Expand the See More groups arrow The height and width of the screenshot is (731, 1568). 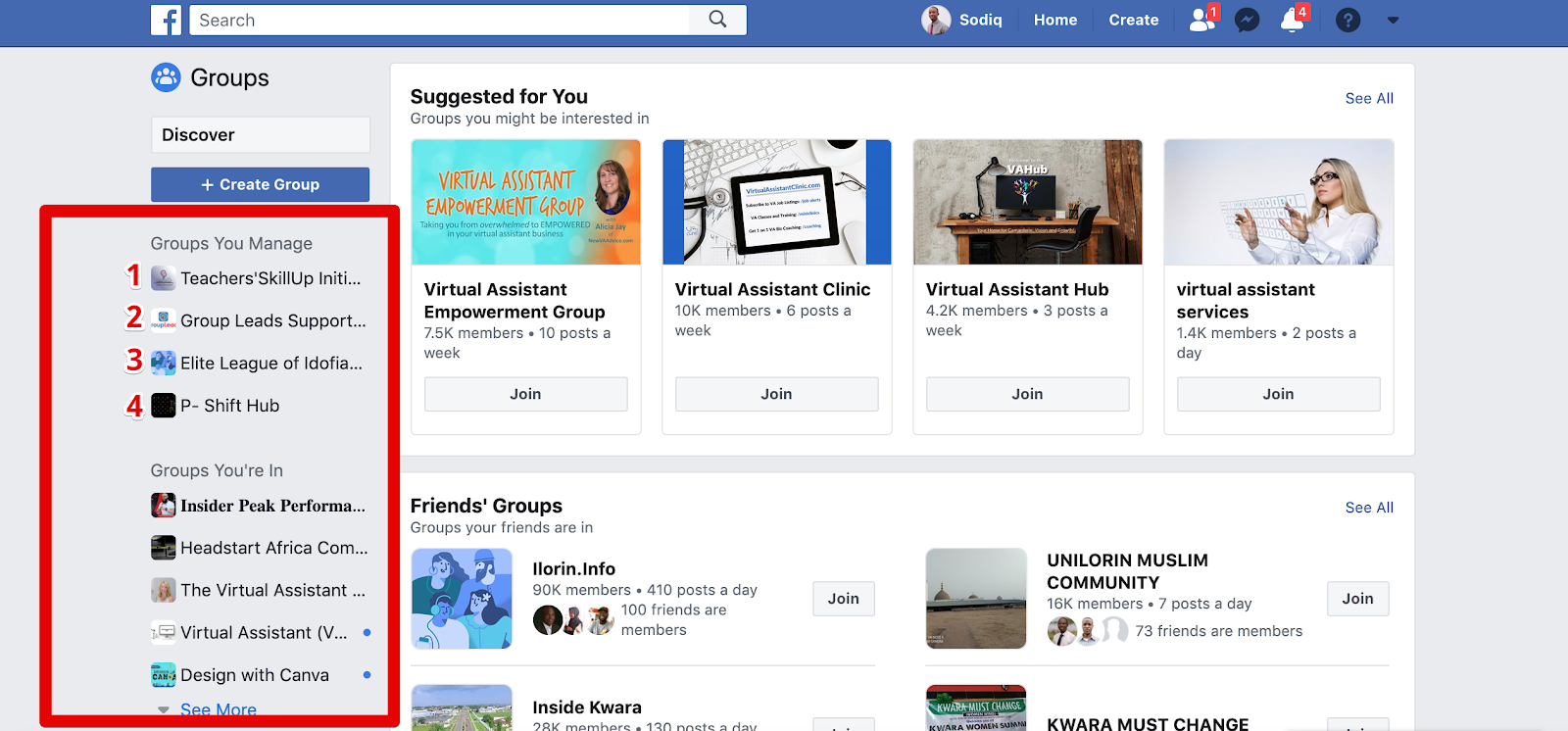pyautogui.click(x=164, y=709)
